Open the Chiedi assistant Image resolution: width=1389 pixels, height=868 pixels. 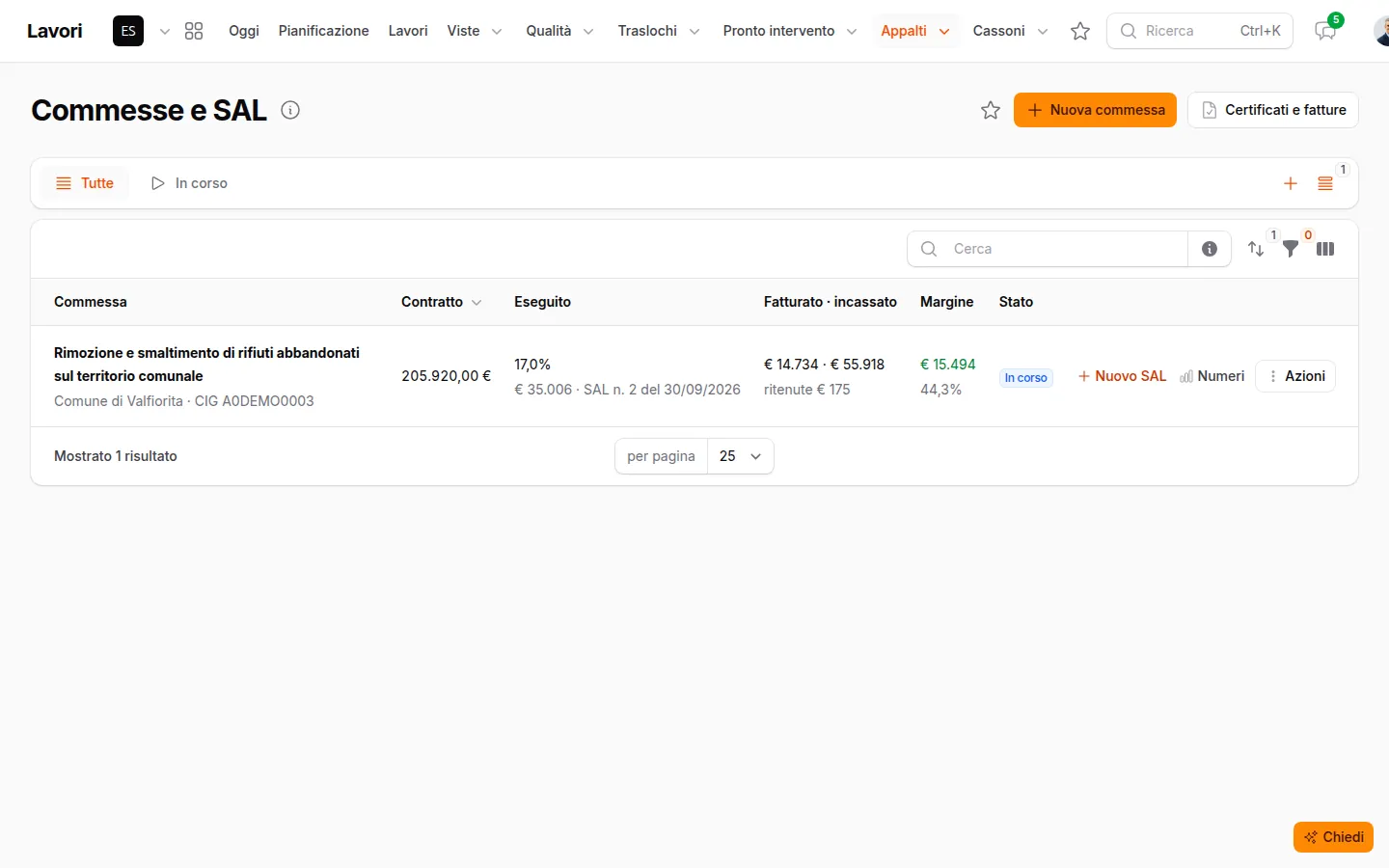click(x=1333, y=837)
